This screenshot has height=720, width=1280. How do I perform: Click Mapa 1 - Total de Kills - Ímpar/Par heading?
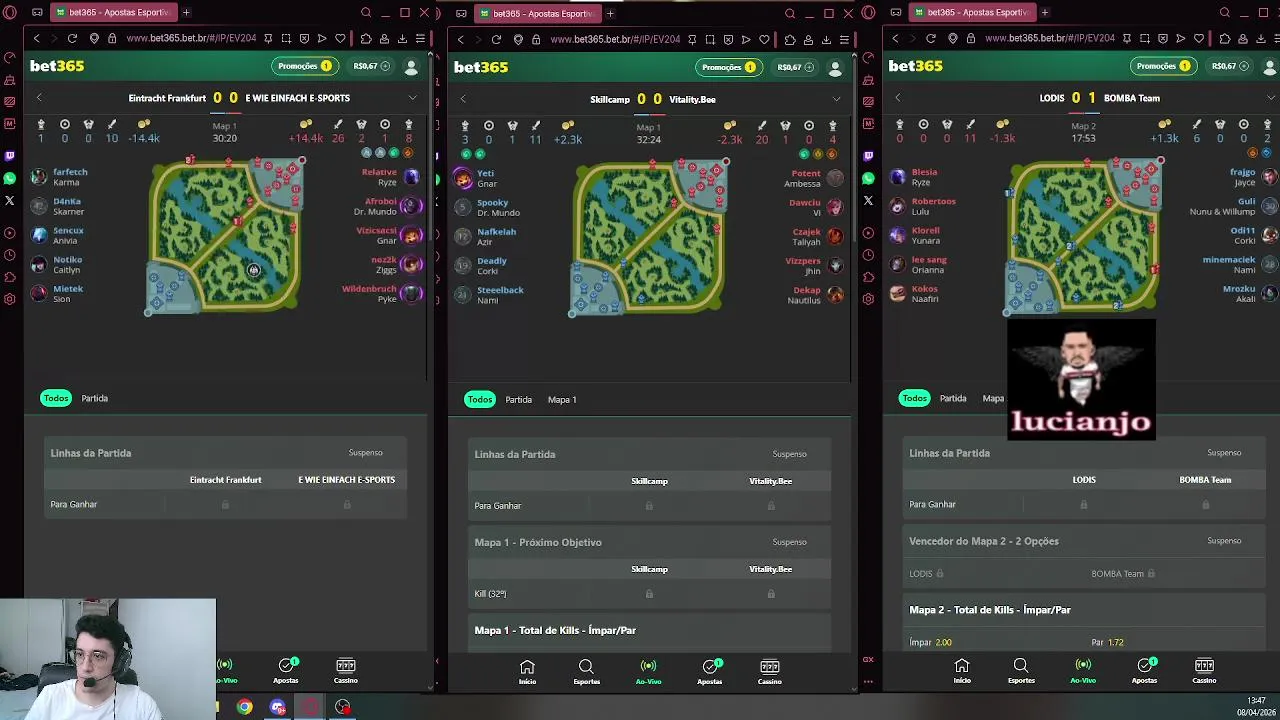(555, 630)
